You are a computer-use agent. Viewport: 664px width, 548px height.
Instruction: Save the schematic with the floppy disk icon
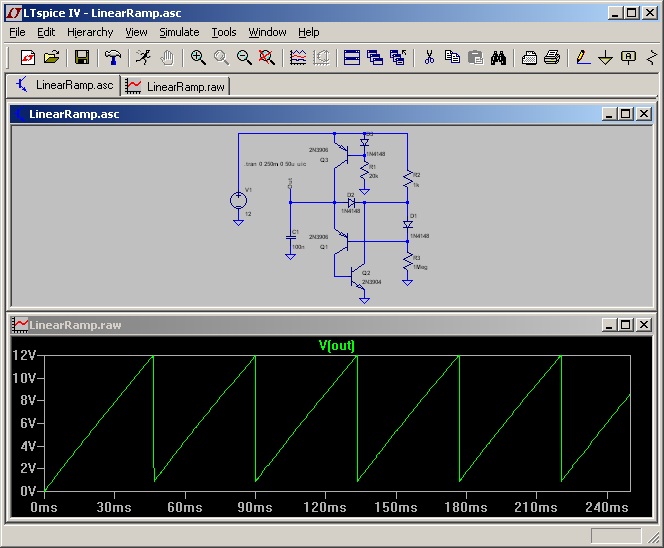click(82, 57)
